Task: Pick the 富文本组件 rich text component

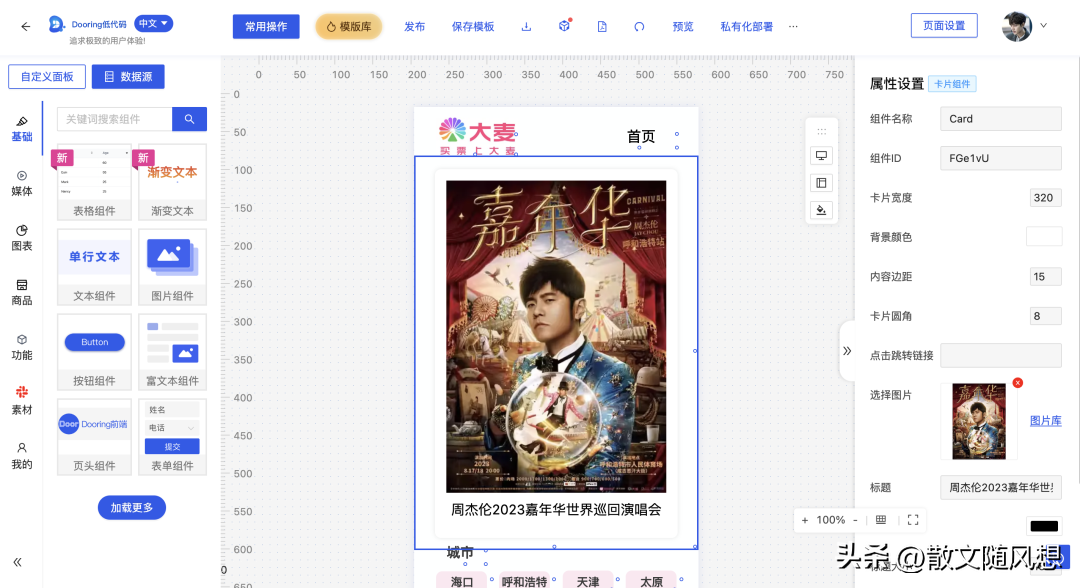Action: (172, 352)
